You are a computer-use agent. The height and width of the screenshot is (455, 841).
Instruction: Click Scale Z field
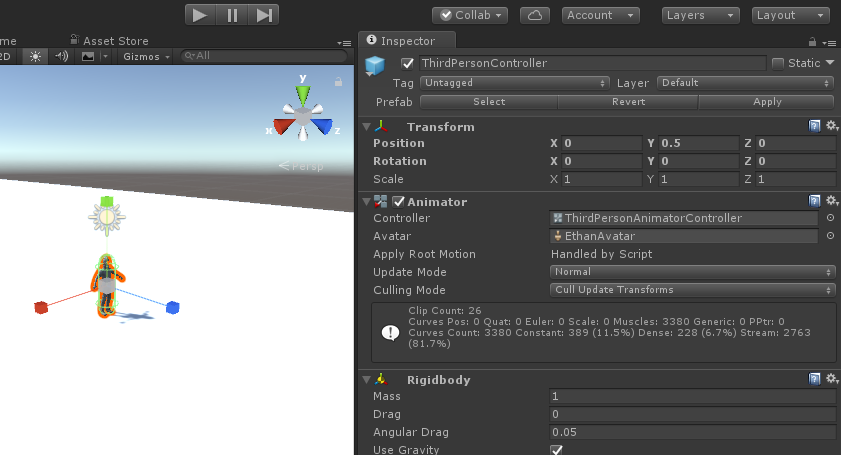click(795, 179)
